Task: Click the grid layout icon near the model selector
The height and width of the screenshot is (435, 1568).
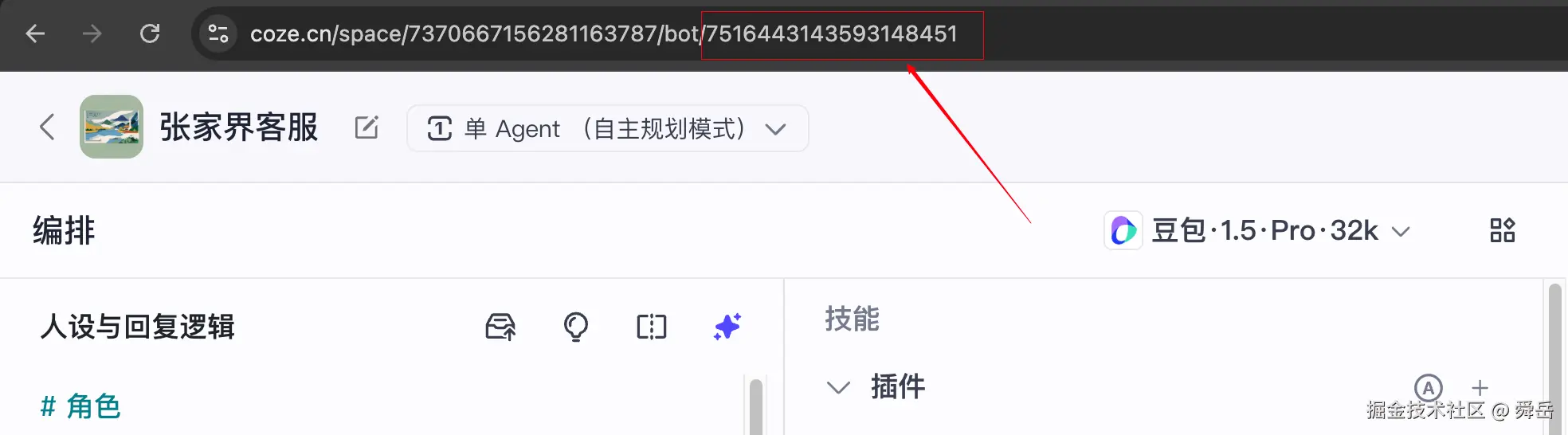Action: click(1503, 231)
